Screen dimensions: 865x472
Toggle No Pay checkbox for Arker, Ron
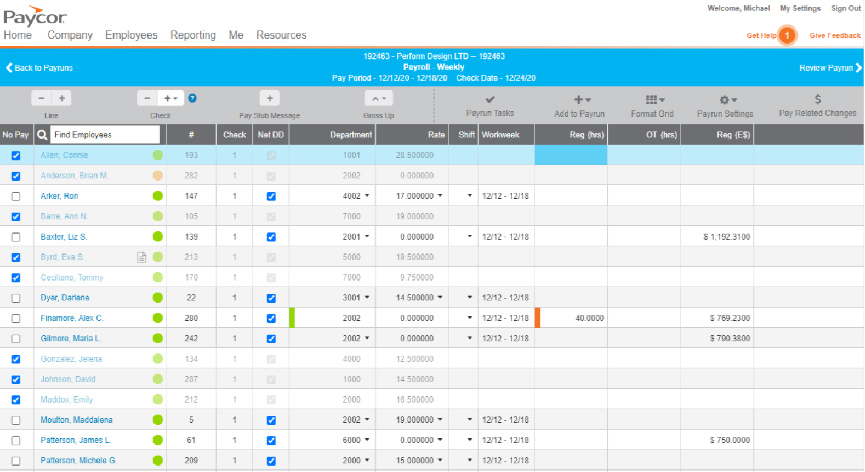click(15, 196)
